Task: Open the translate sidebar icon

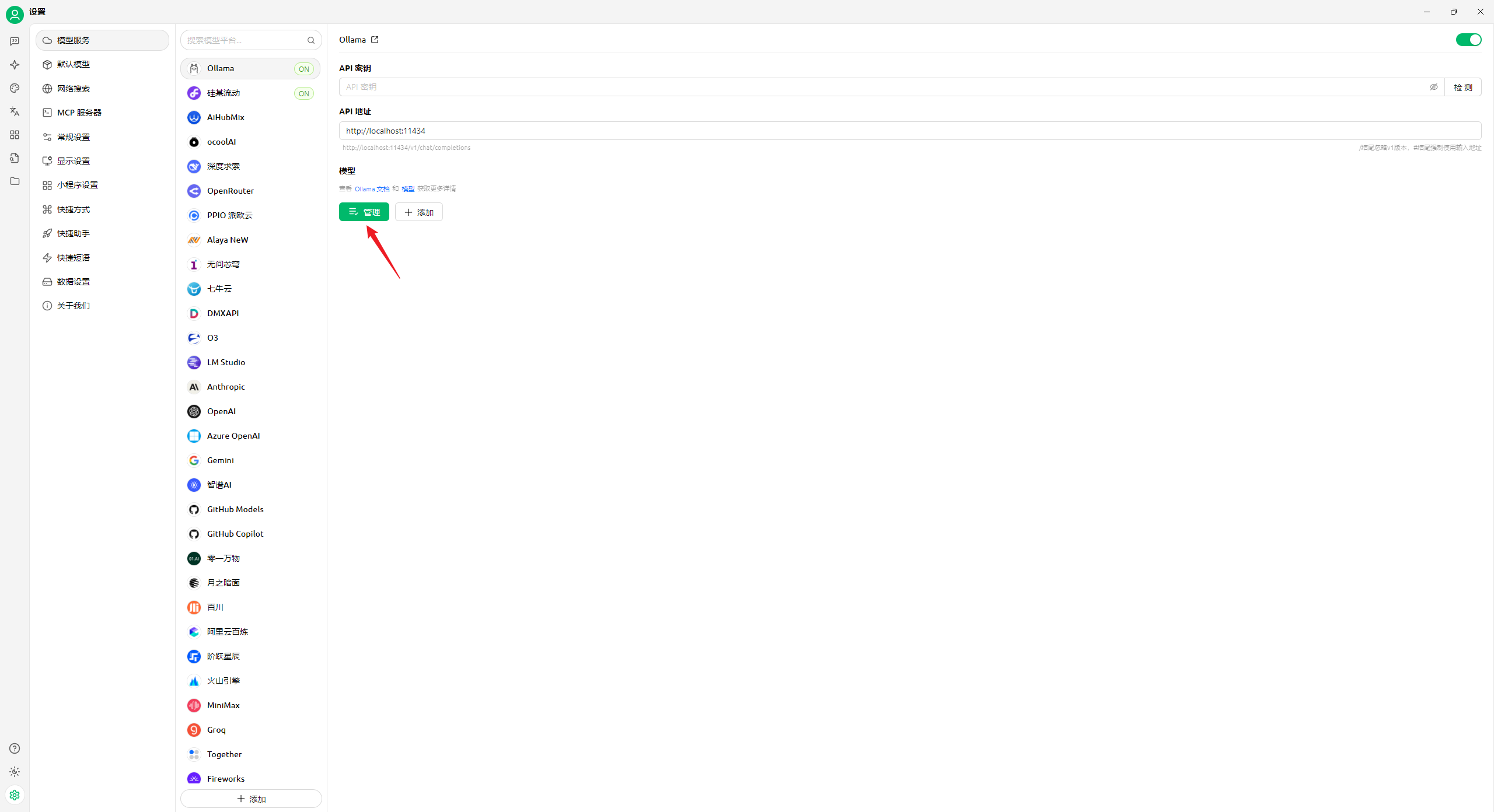Action: [15, 111]
